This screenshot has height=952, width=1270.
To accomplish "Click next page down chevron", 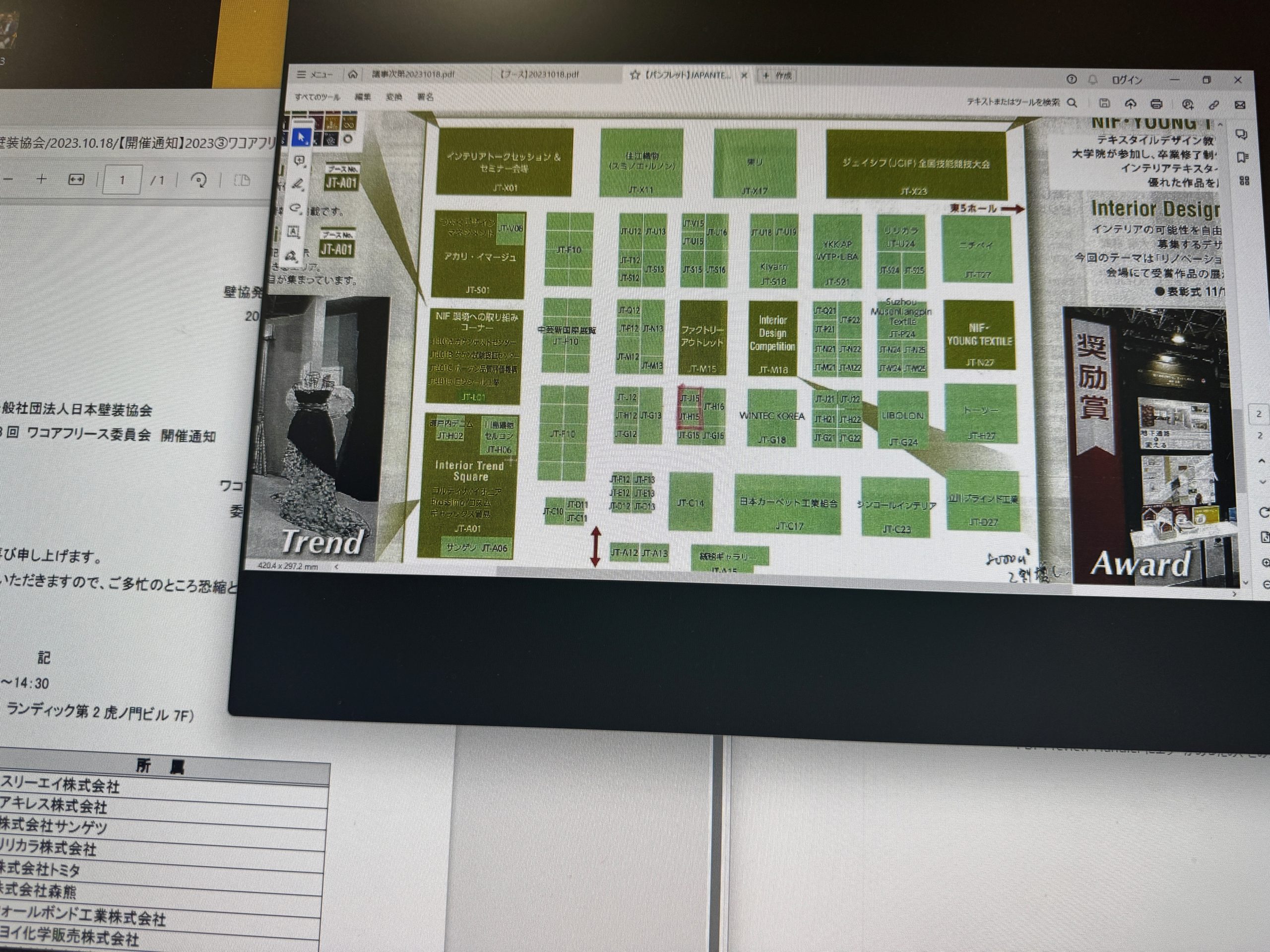I will click(1262, 482).
